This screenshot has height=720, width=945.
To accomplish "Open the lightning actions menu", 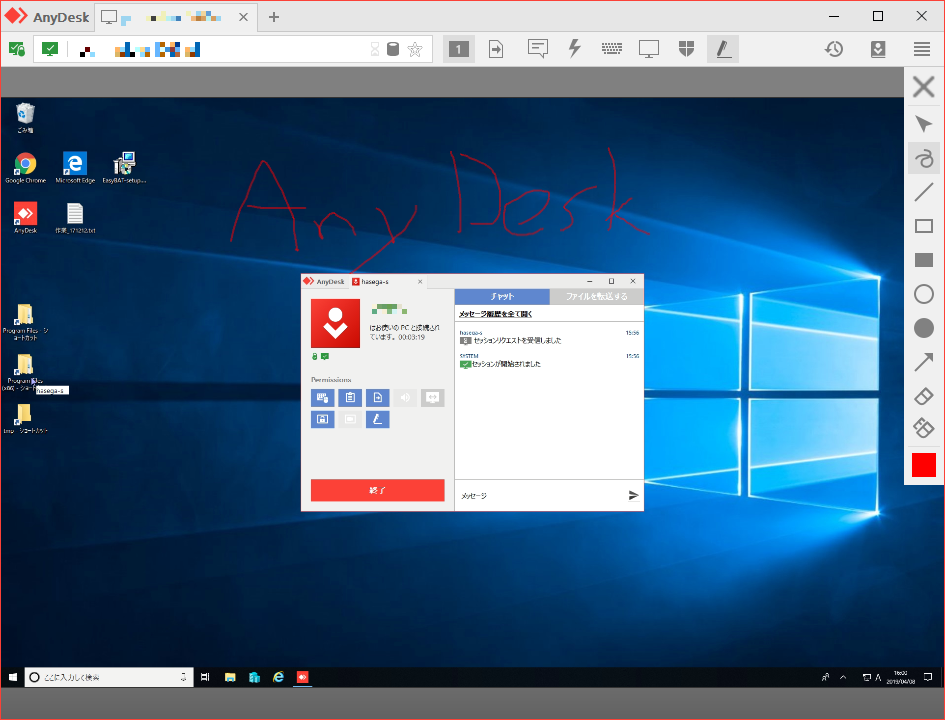I will (574, 49).
